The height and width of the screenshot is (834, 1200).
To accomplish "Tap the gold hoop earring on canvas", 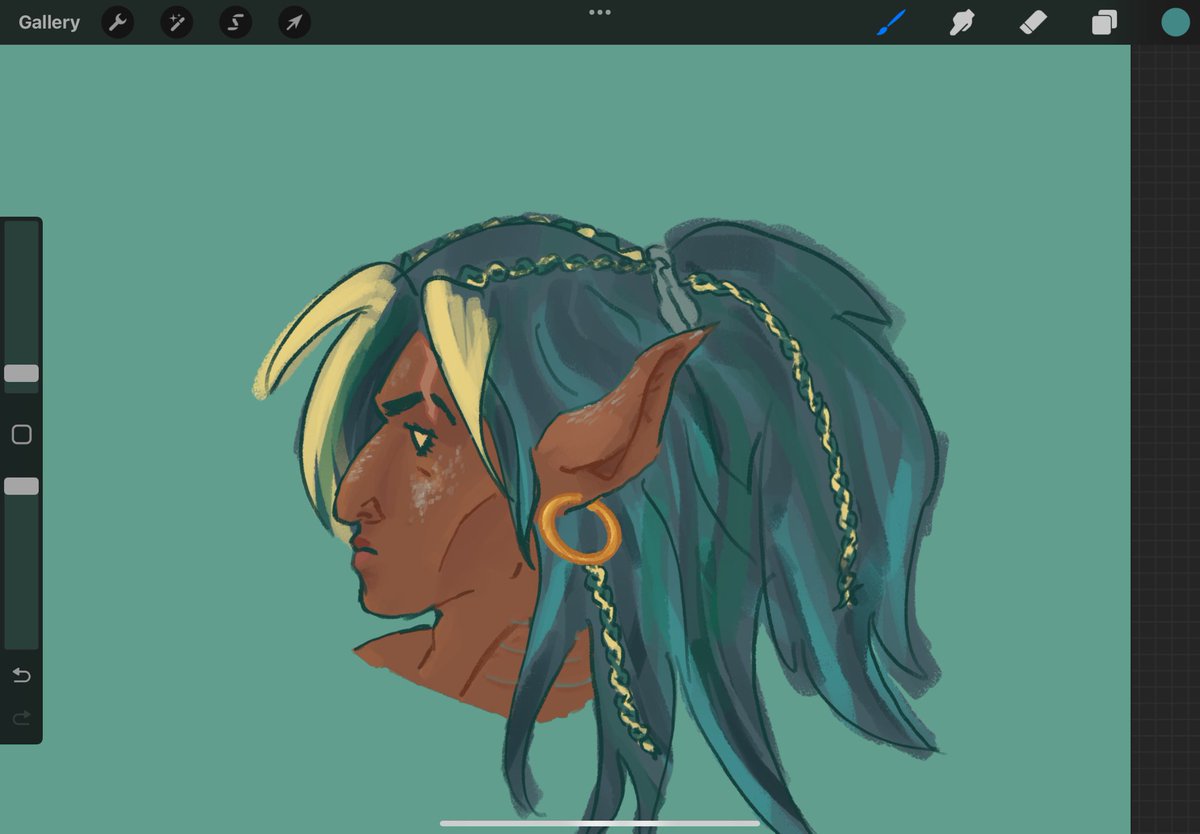I will [x=579, y=529].
